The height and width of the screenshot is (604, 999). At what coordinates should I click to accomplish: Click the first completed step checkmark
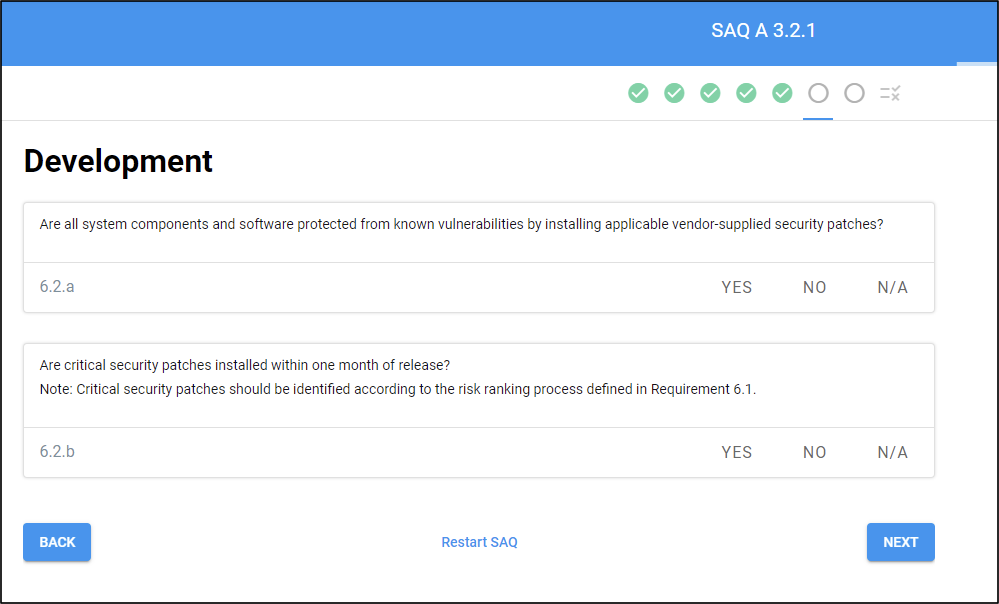point(638,93)
